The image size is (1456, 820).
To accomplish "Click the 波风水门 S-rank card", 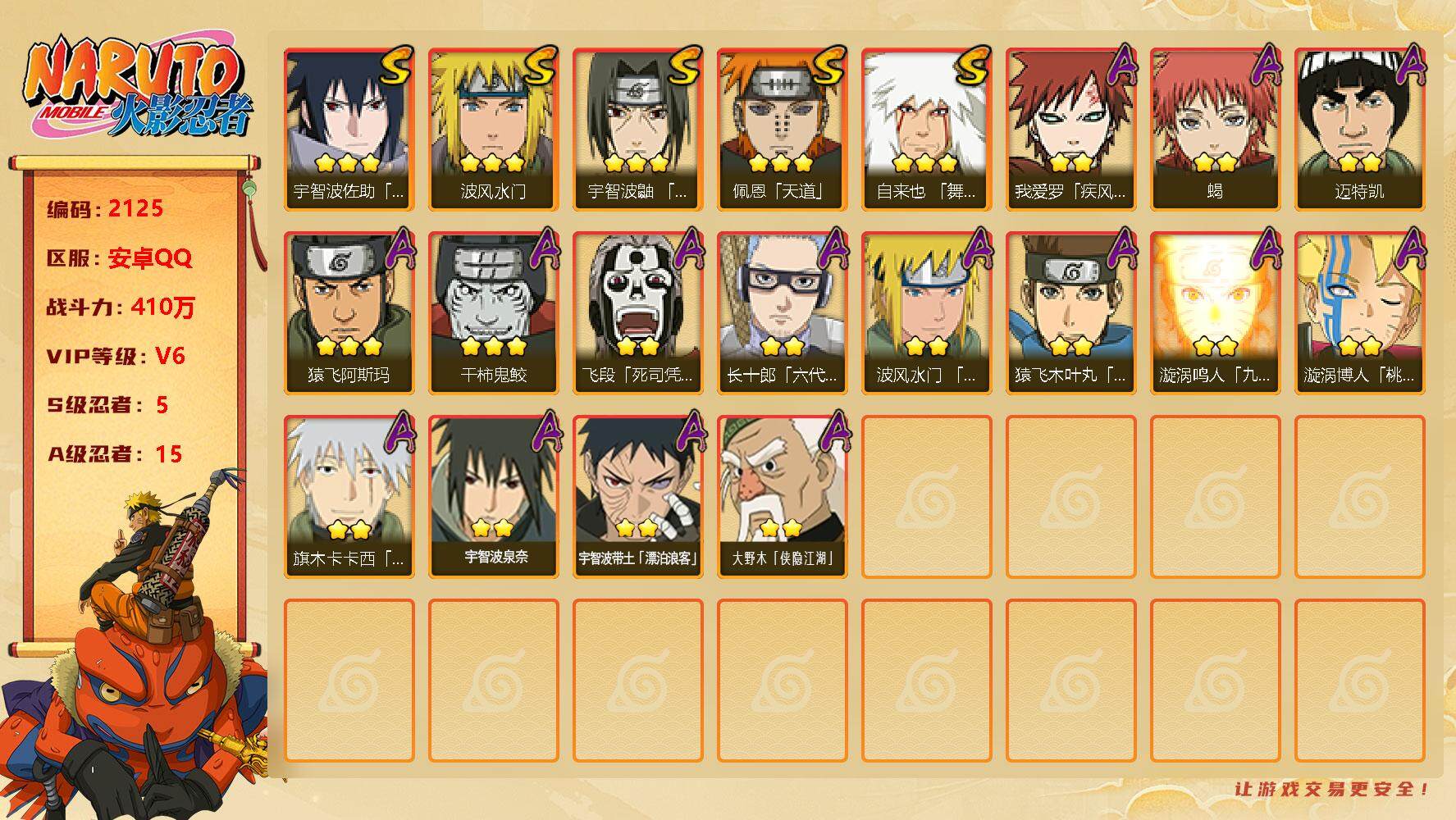I will 493,130.
